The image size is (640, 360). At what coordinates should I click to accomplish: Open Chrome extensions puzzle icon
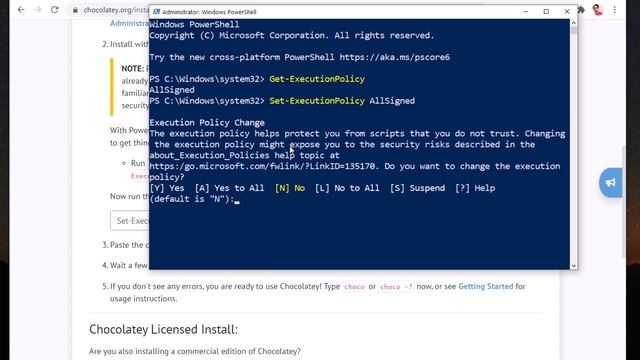(581, 10)
